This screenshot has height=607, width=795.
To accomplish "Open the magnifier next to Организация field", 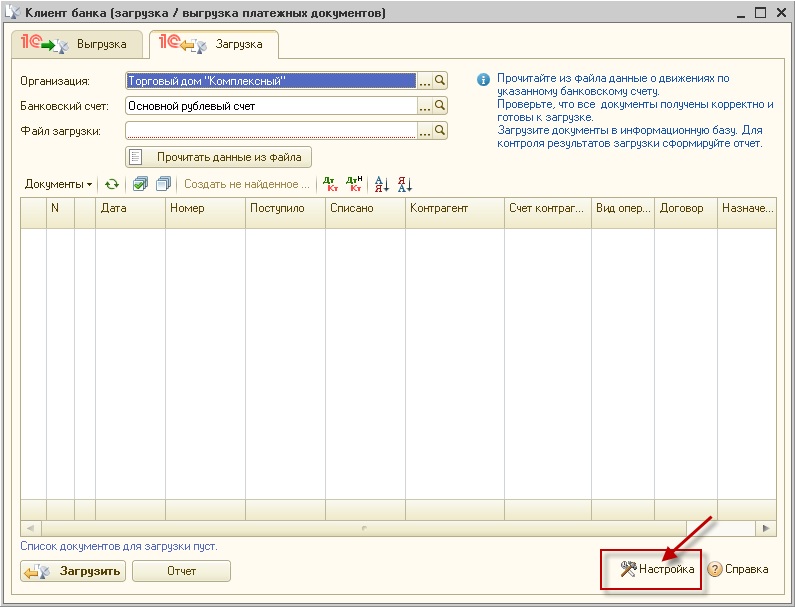I will 440,81.
